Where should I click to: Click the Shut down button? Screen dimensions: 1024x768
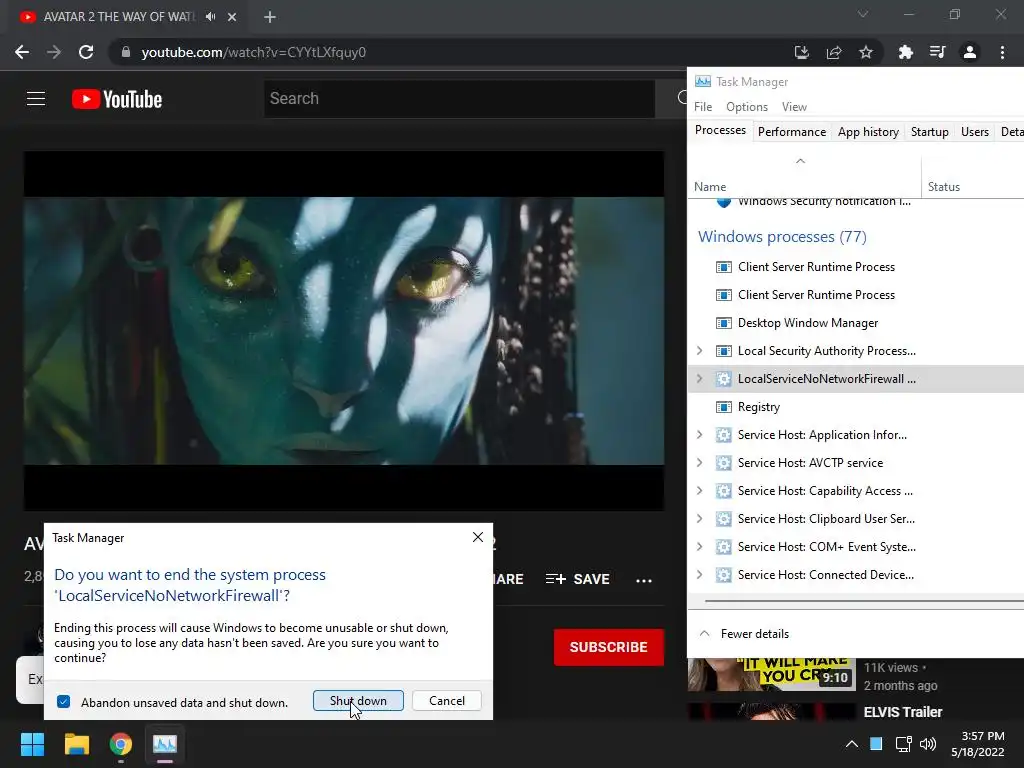(x=358, y=701)
